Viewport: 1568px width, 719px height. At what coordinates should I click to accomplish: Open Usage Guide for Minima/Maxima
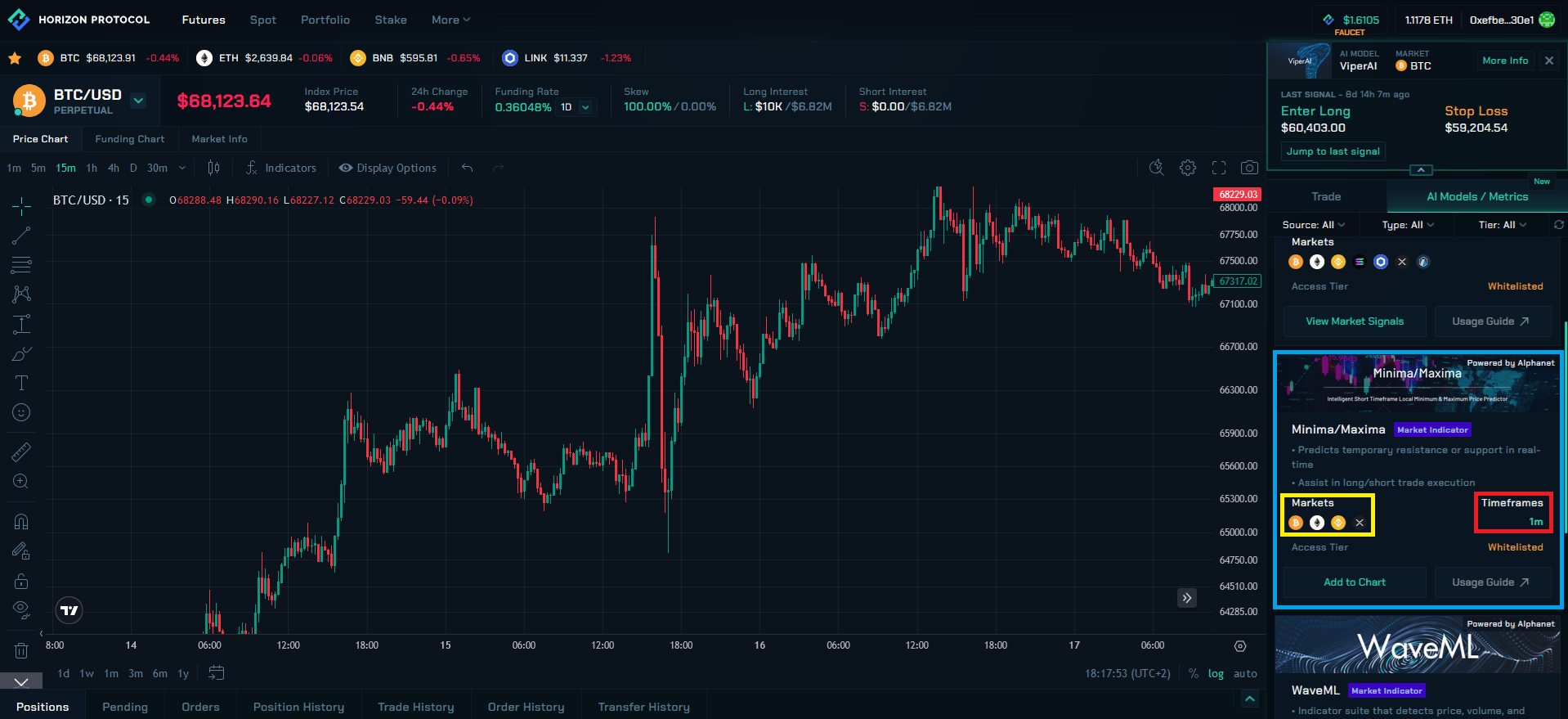click(x=1493, y=582)
